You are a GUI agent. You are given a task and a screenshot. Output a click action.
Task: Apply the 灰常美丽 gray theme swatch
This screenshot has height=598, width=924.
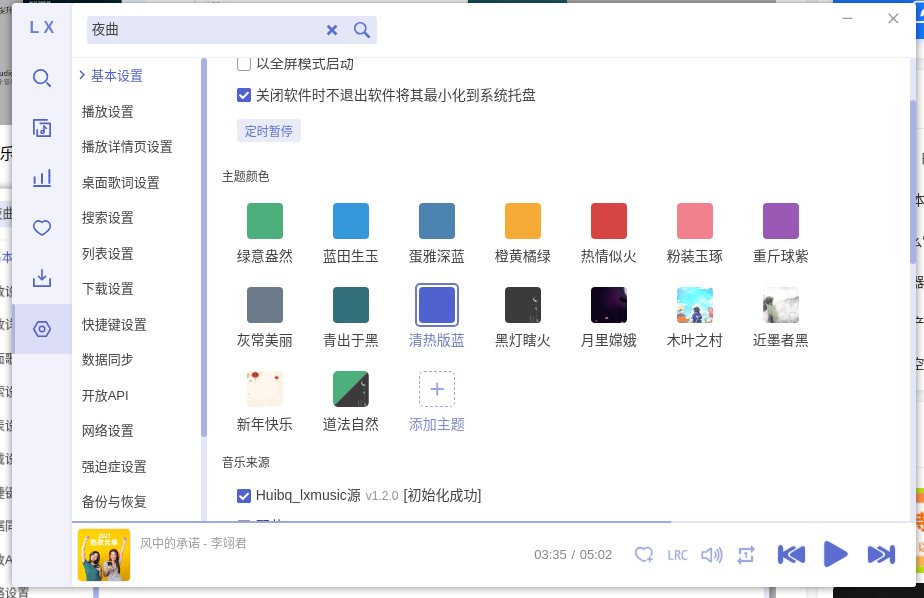tap(265, 305)
